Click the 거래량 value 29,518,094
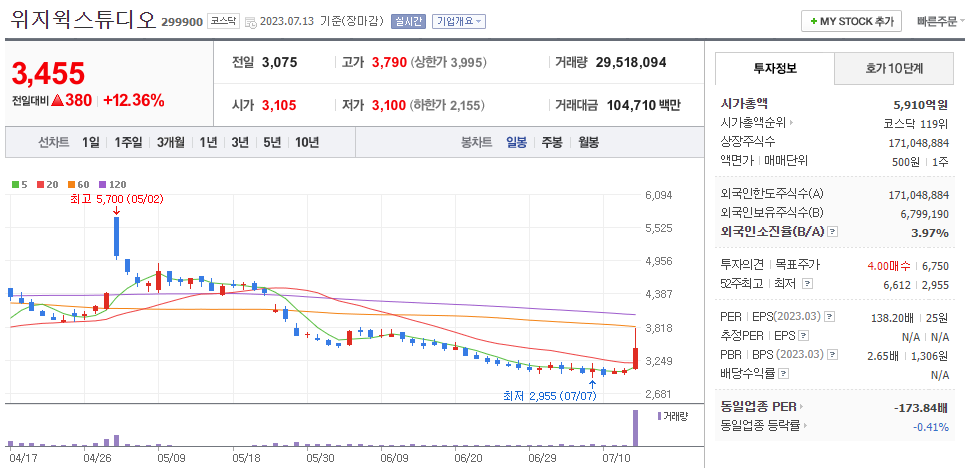This screenshot has width=971, height=468. 631,63
